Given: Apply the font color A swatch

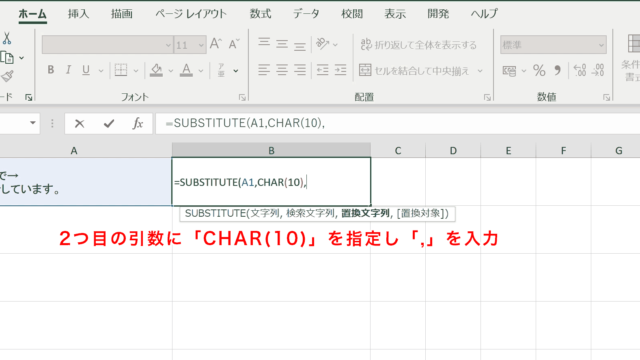Looking at the screenshot, I should click(187, 70).
